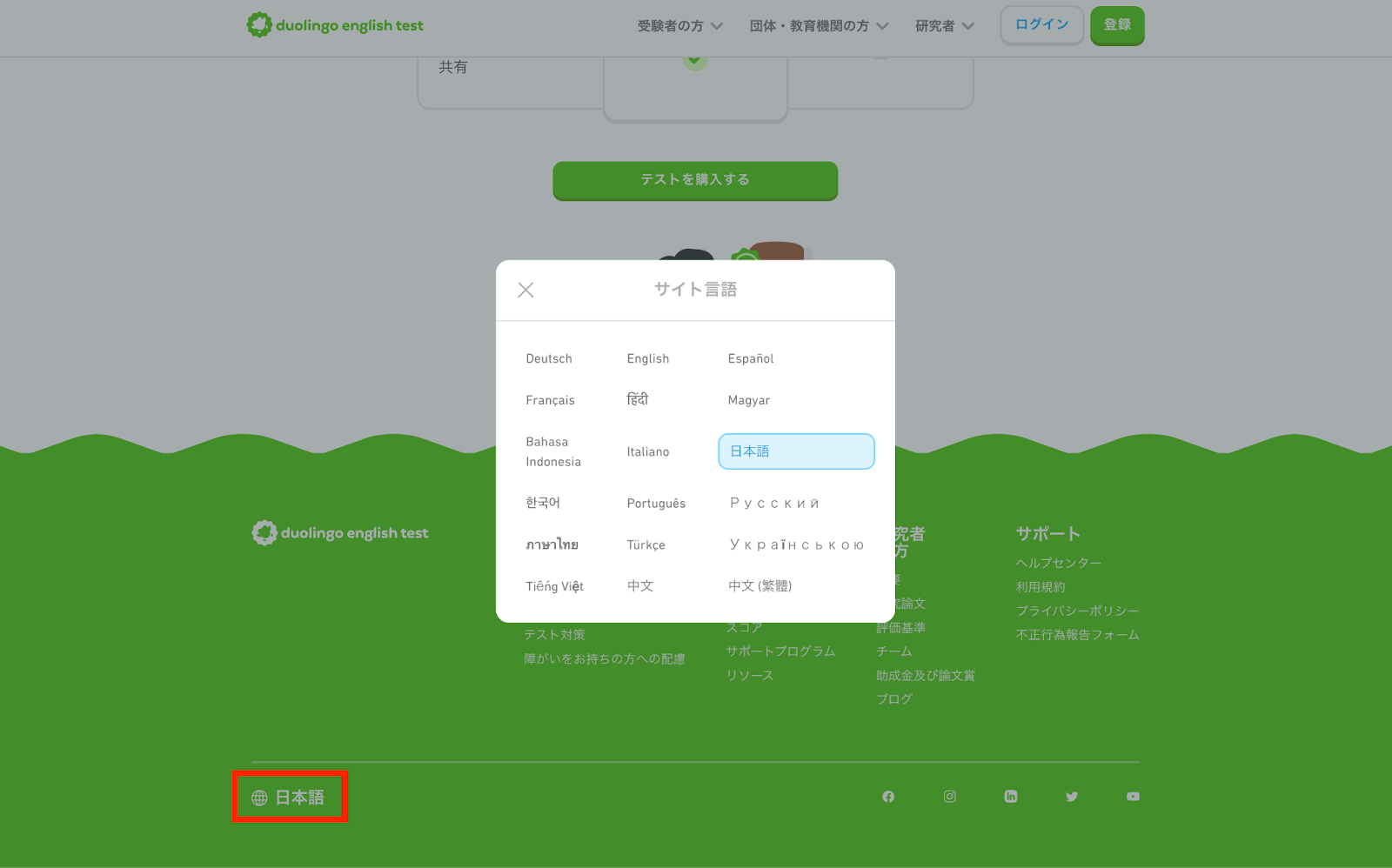Open テスト対策 footer link
This screenshot has height=868, width=1392.
pyautogui.click(x=554, y=635)
